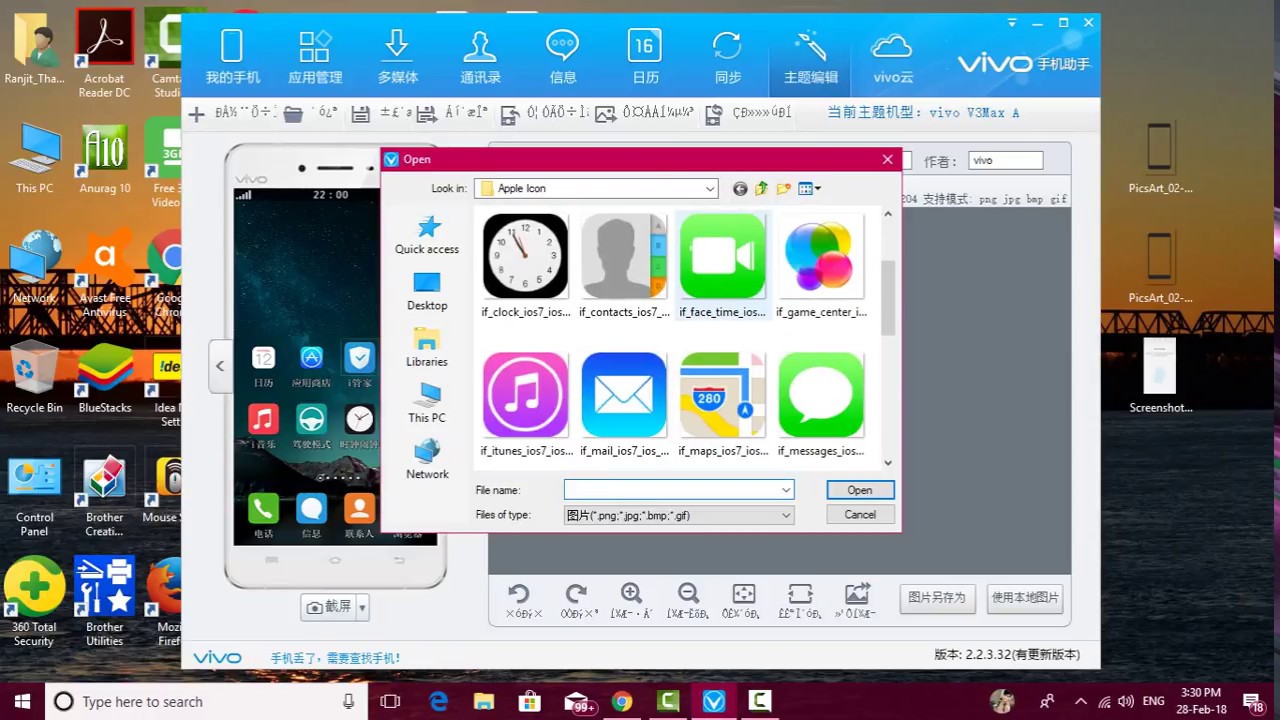
Task: Open Microsoft Edge from taskbar
Action: coord(438,701)
